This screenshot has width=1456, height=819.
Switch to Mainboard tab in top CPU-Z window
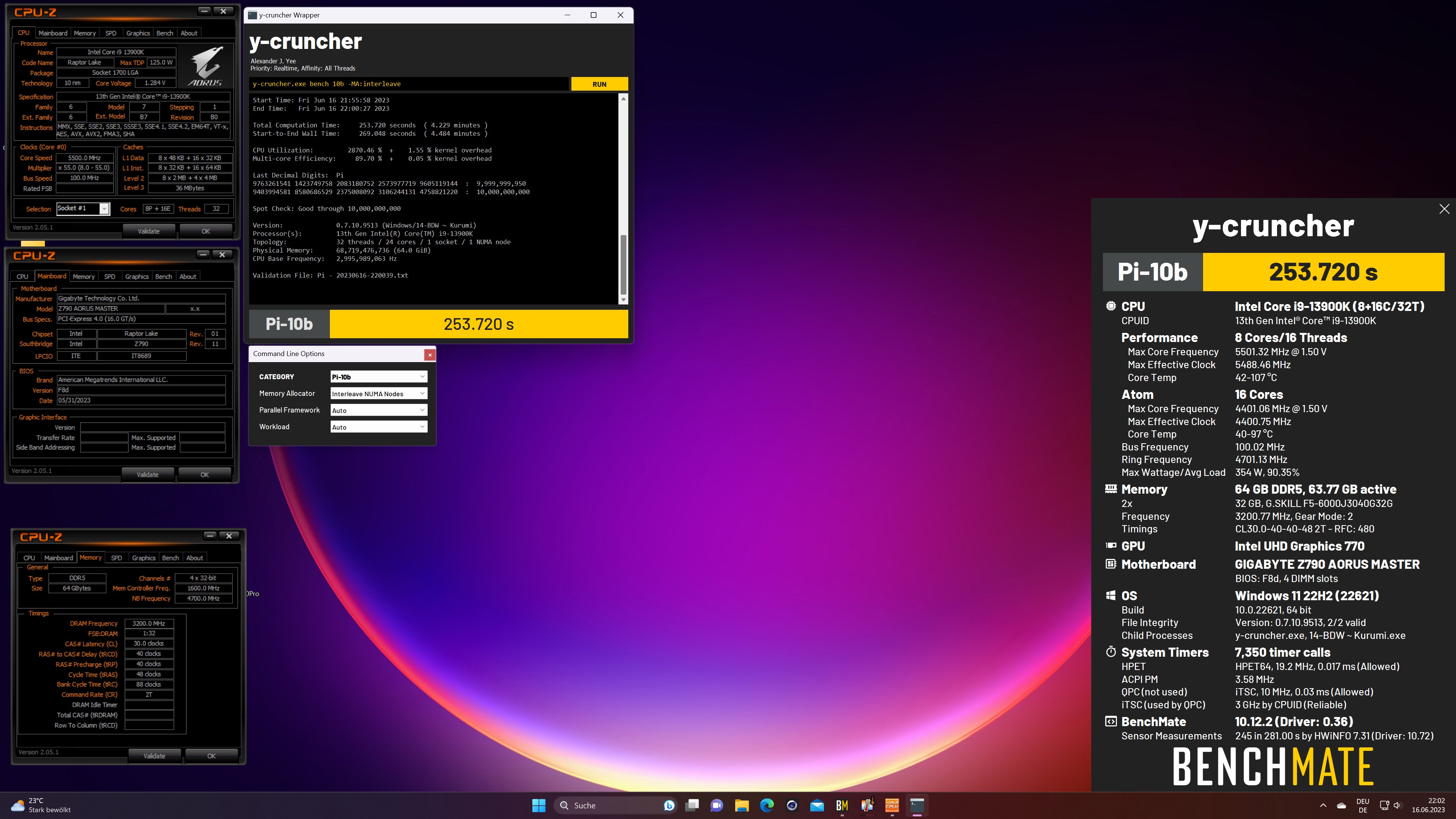coord(53,33)
